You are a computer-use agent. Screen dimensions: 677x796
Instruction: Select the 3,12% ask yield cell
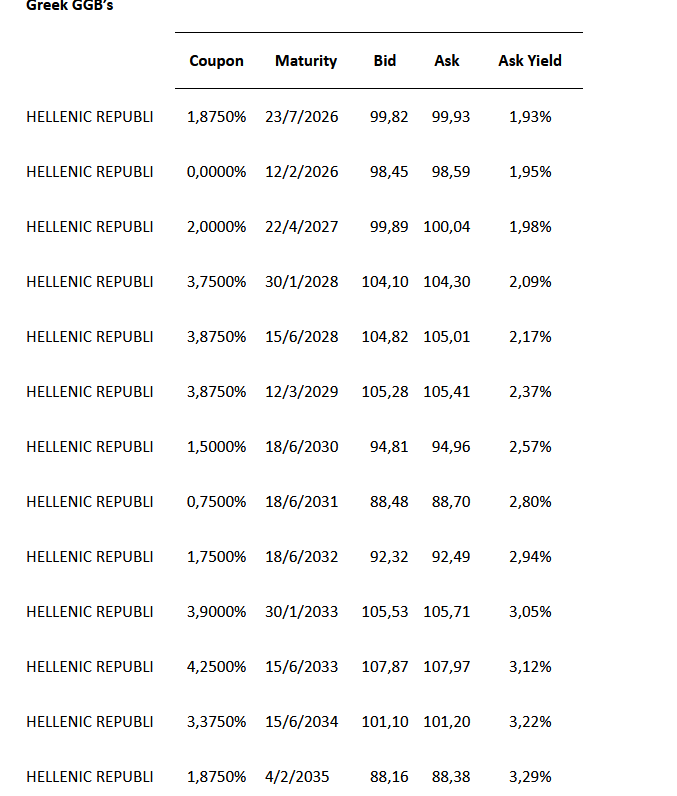530,667
